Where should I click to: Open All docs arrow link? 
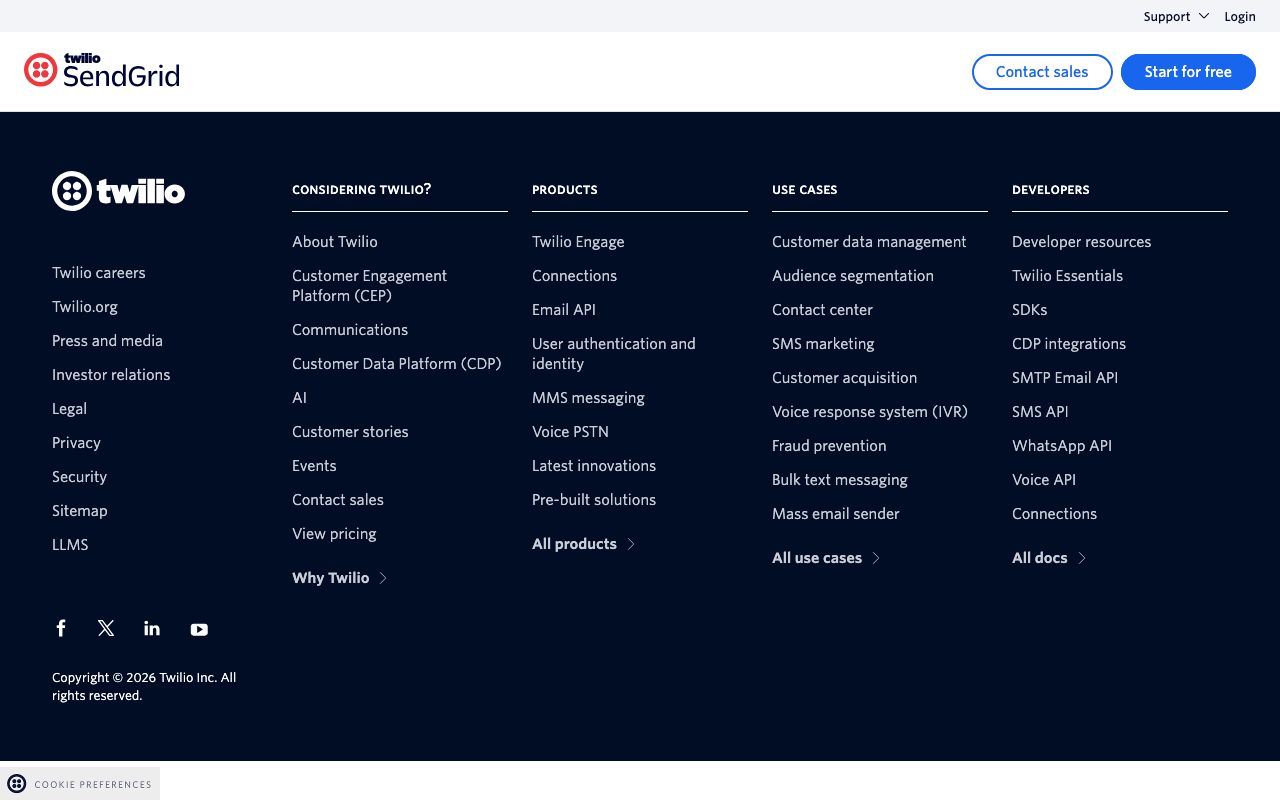[1049, 558]
